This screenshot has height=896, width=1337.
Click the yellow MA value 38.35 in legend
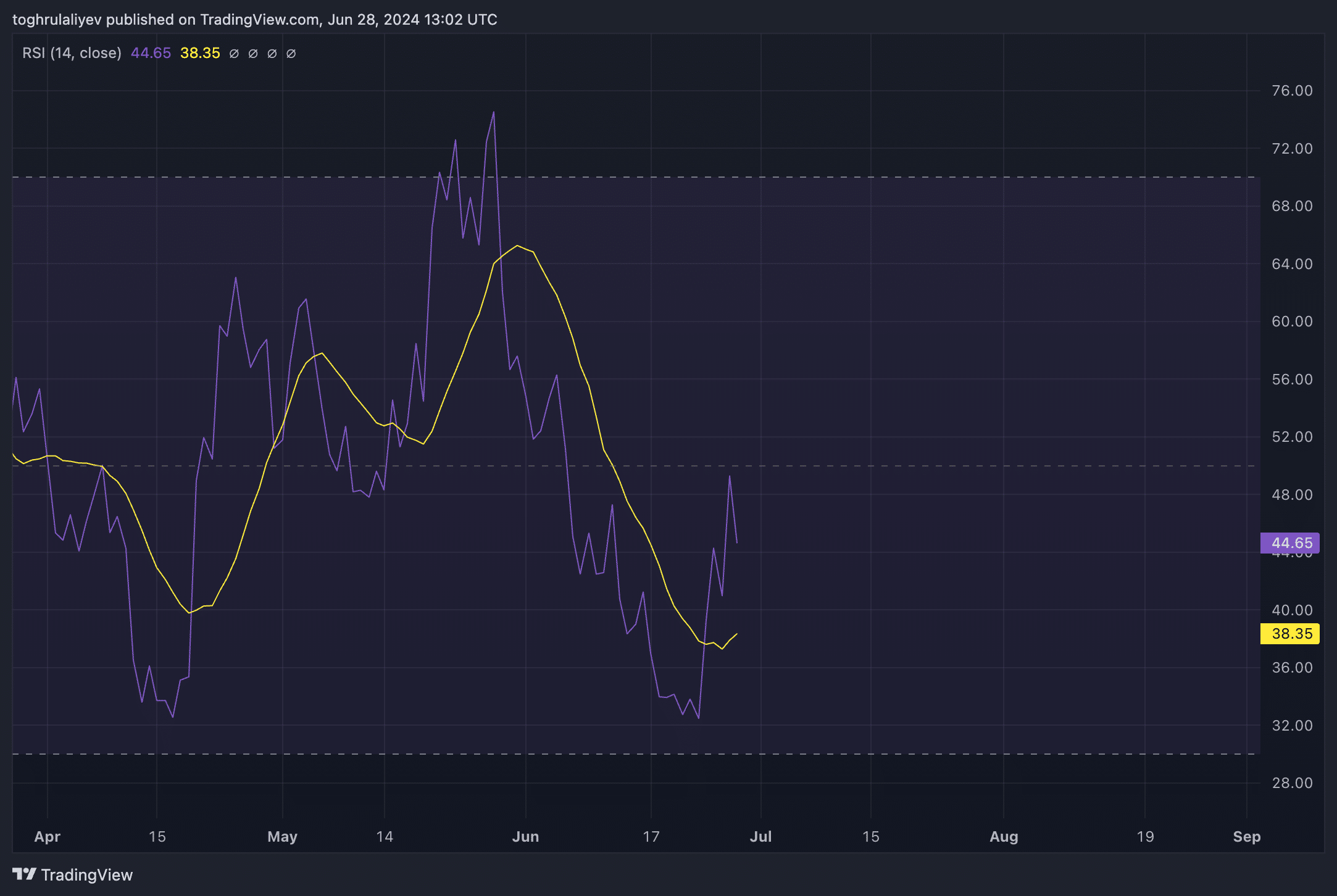point(200,53)
